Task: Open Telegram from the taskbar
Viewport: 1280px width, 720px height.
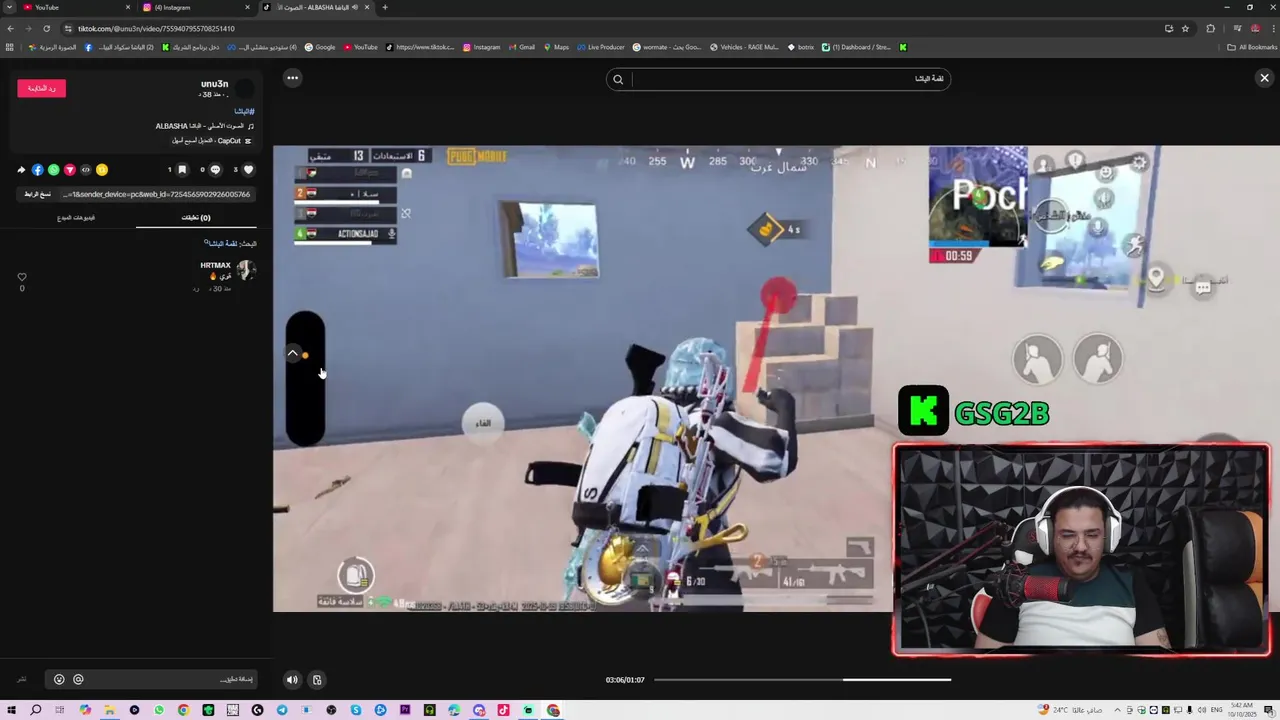Action: click(282, 710)
